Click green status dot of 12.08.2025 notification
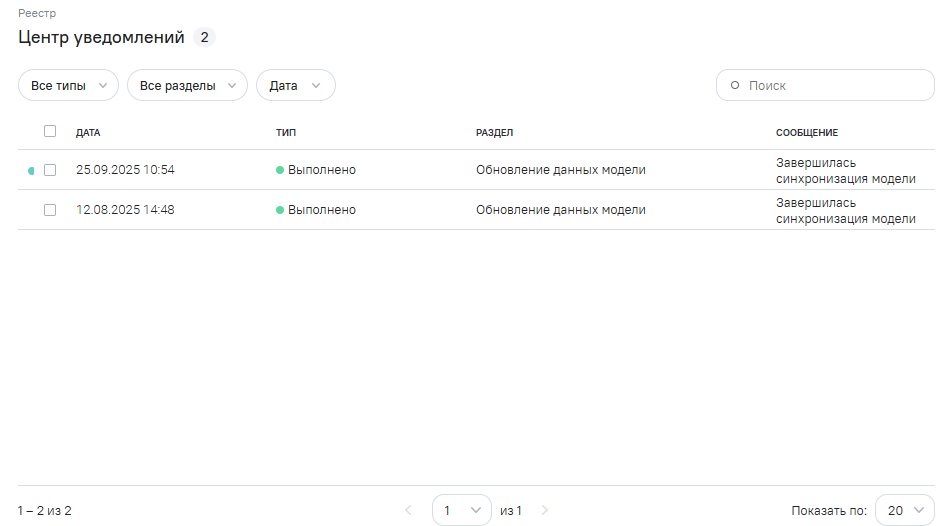This screenshot has height=526, width=948. click(x=280, y=210)
